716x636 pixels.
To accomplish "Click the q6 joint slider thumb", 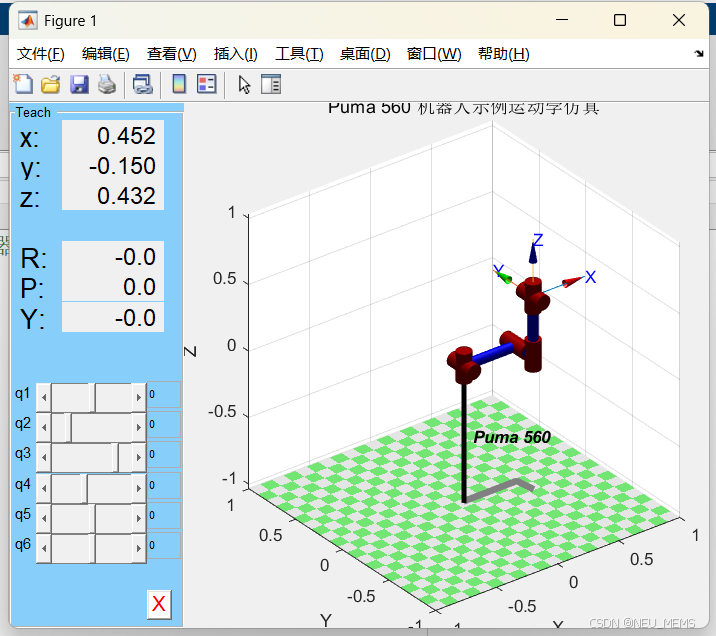I will [x=92, y=548].
